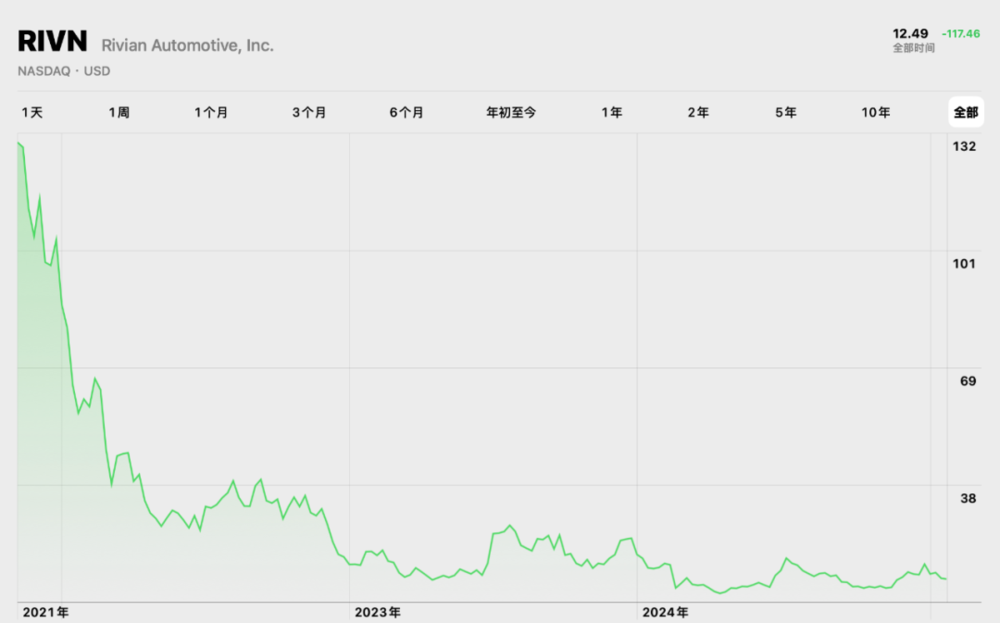The height and width of the screenshot is (623, 1000).
Task: Click the Rivian Automotive, Inc. company name
Action: coord(189,45)
